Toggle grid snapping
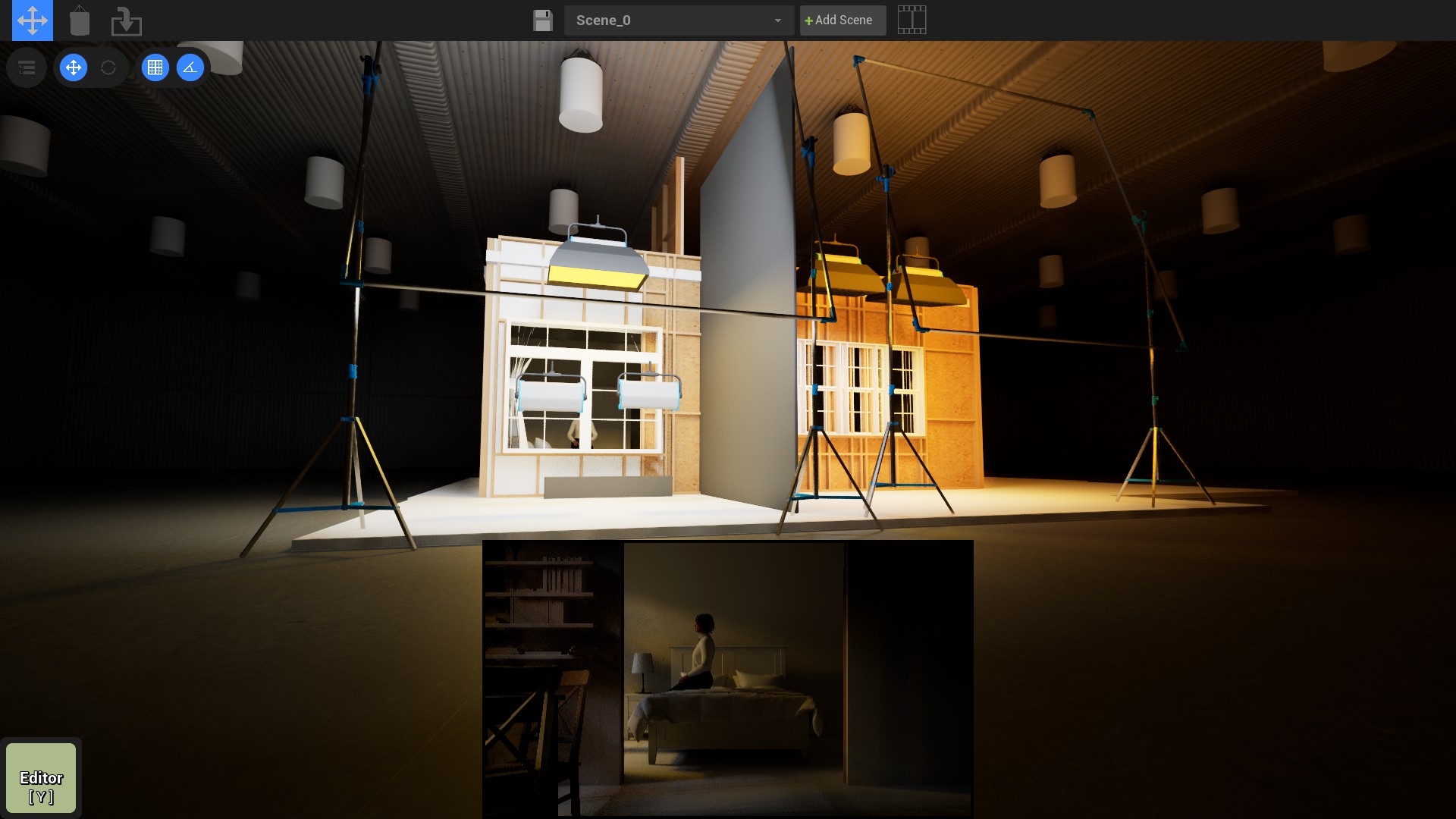The width and height of the screenshot is (1456, 819). 155,68
